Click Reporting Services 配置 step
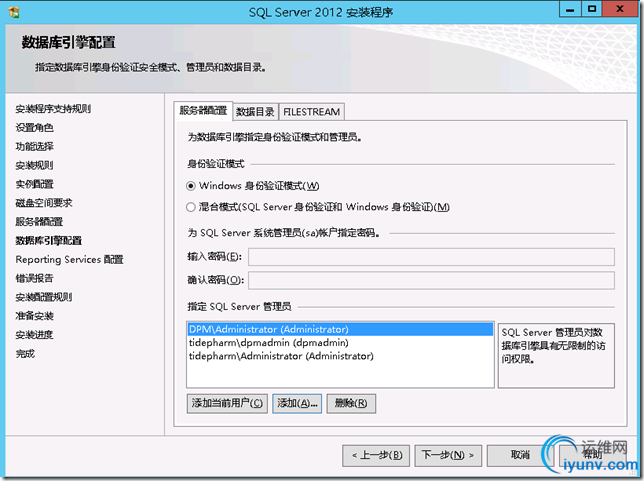Image resolution: width=644 pixels, height=481 pixels. click(69, 260)
